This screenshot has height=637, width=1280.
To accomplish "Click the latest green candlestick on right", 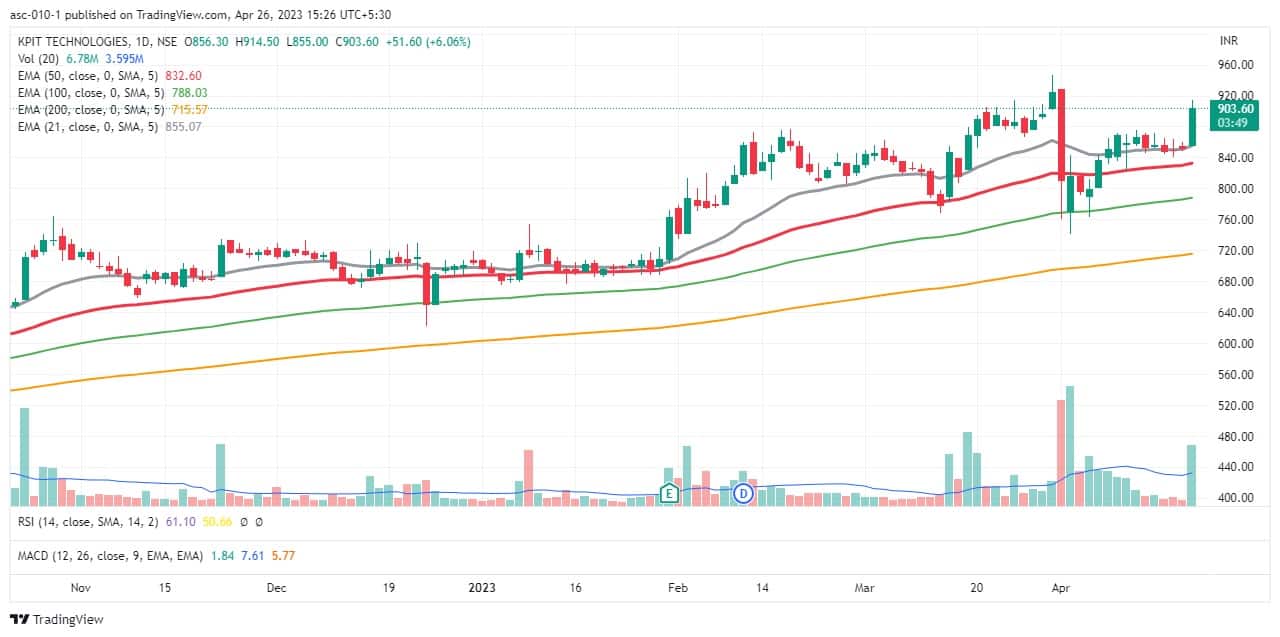I will click(1192, 127).
